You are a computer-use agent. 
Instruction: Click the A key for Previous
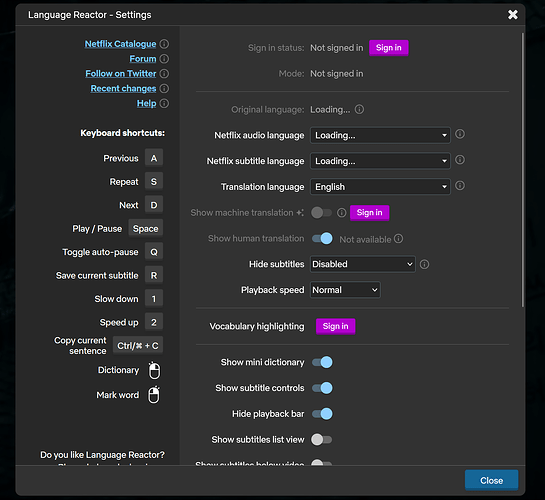pyautogui.click(x=154, y=158)
